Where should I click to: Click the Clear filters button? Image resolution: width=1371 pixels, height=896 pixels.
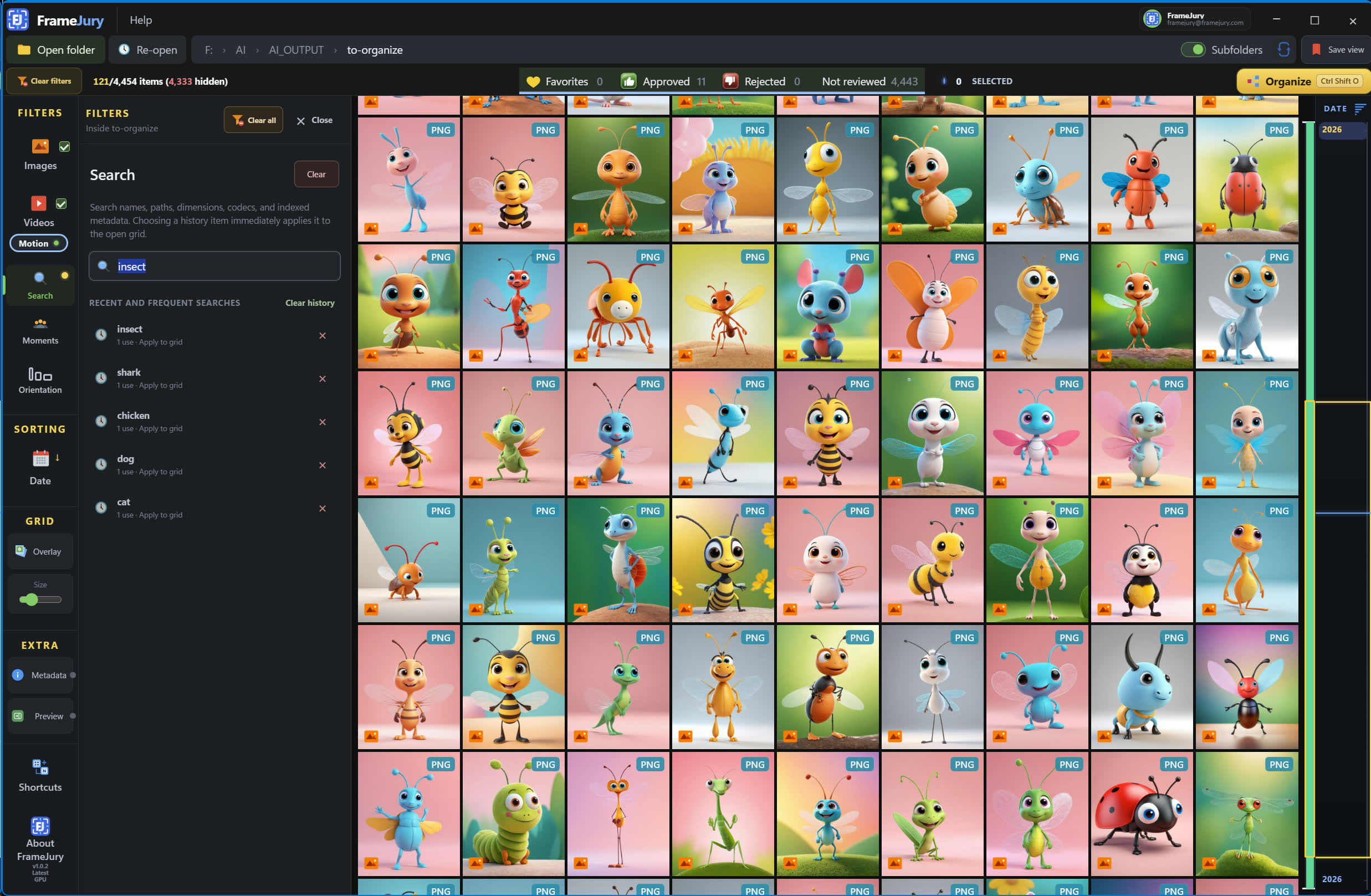44,81
